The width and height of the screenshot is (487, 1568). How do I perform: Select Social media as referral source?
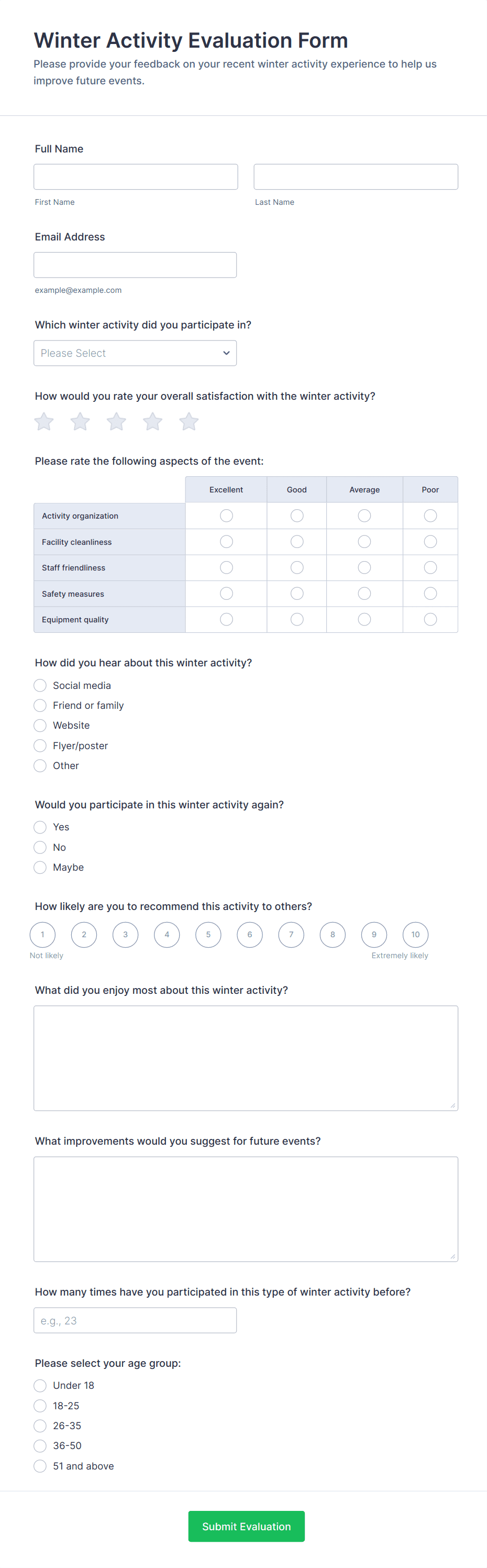(x=40, y=685)
